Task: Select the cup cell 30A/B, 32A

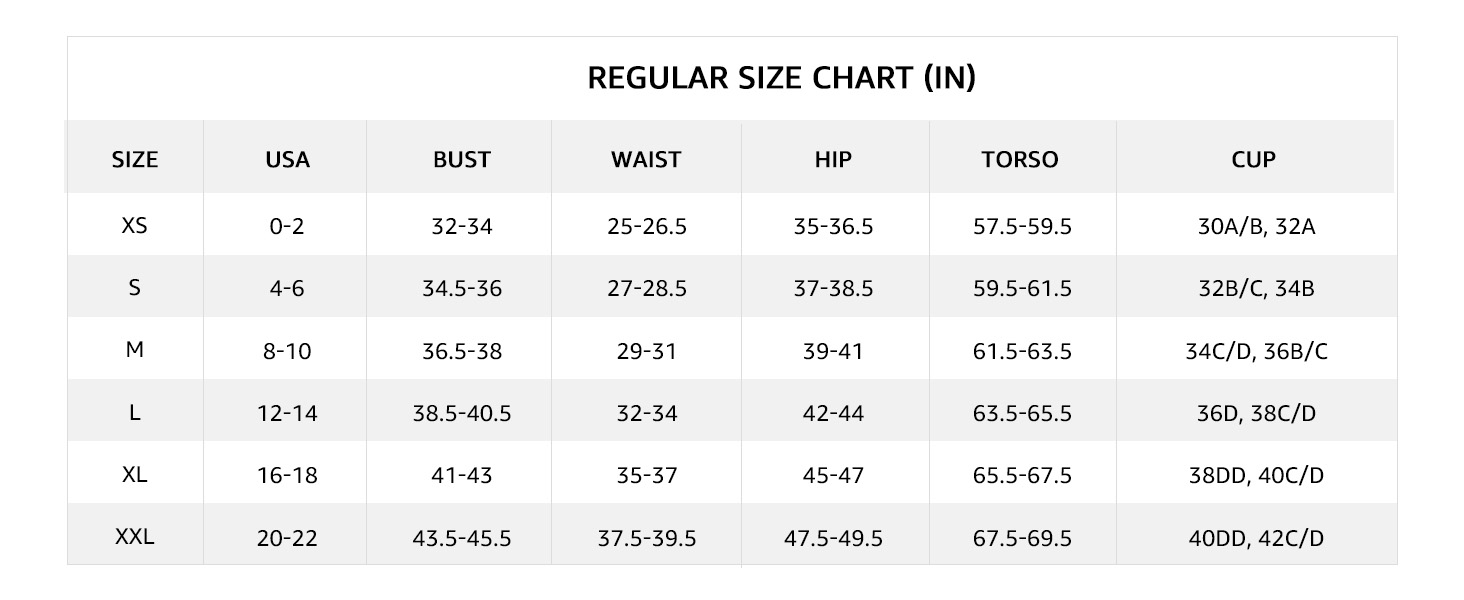Action: pos(1256,227)
